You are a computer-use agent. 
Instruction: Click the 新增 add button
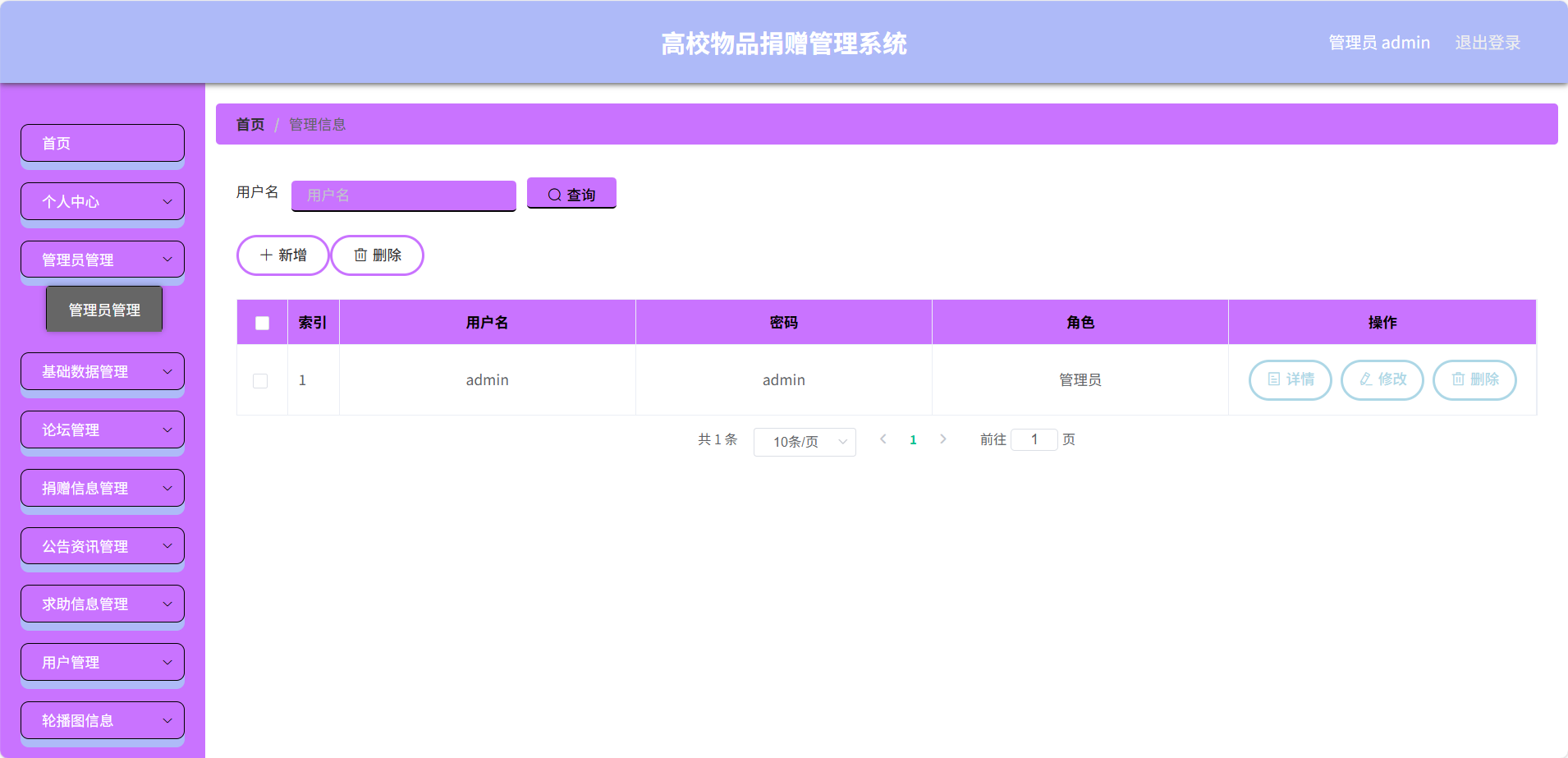(283, 255)
